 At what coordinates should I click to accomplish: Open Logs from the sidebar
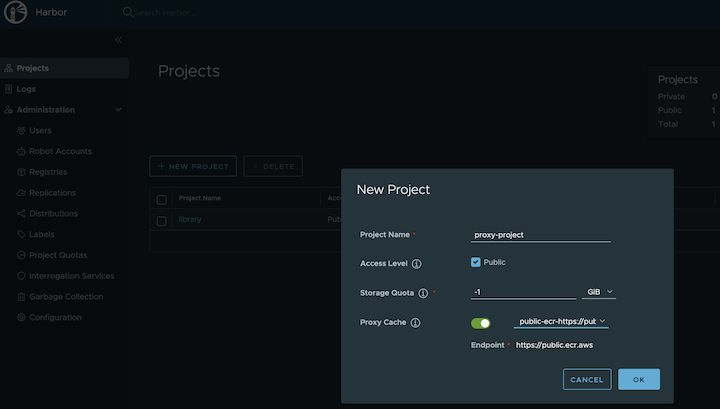(x=26, y=89)
